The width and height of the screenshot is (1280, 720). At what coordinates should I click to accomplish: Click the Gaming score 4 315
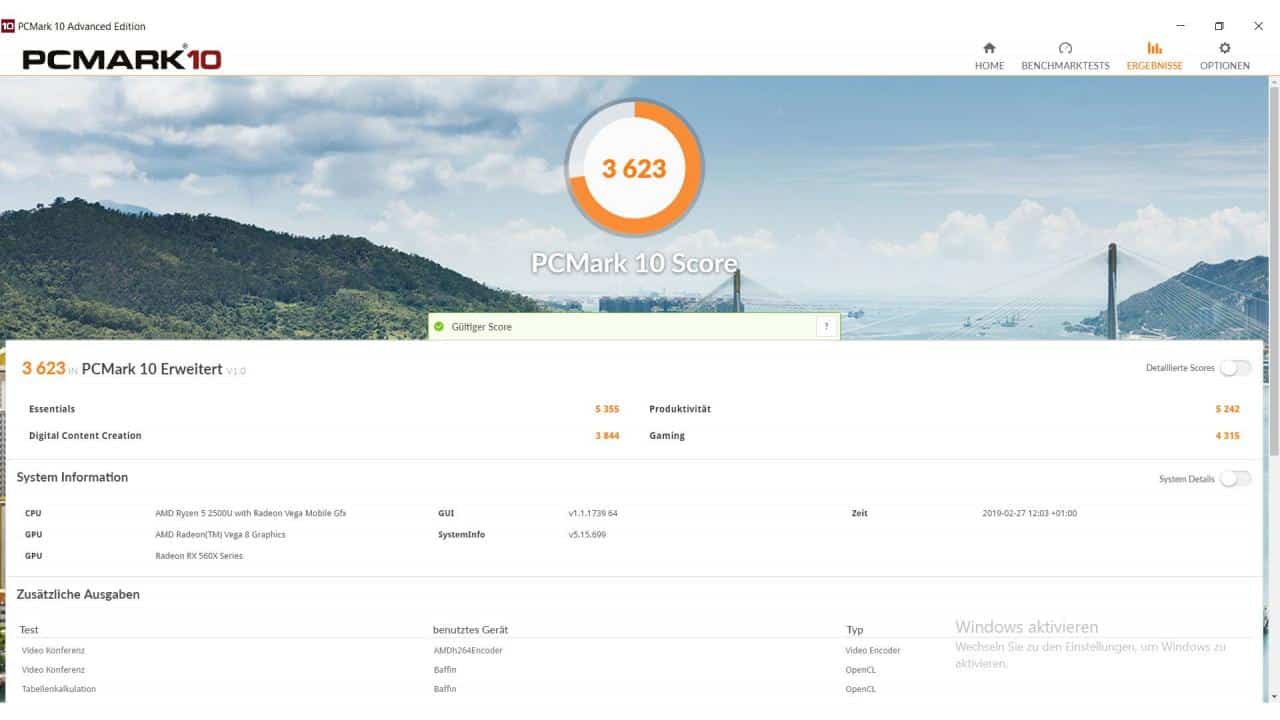click(1229, 435)
